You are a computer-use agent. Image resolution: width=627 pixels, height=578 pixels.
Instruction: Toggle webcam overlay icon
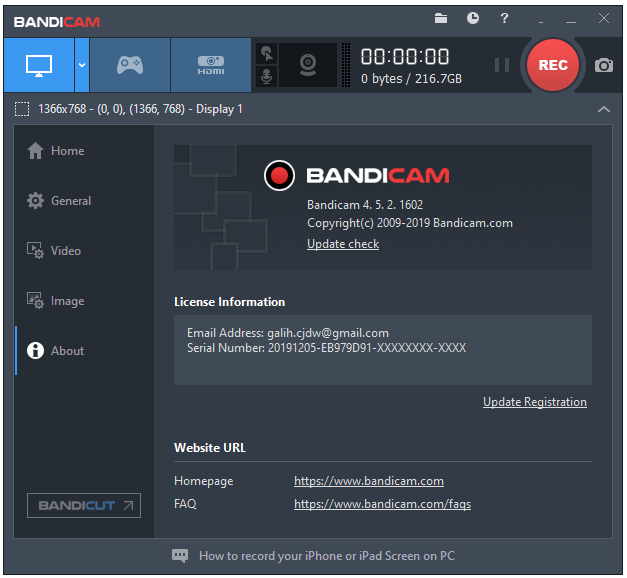tap(308, 65)
